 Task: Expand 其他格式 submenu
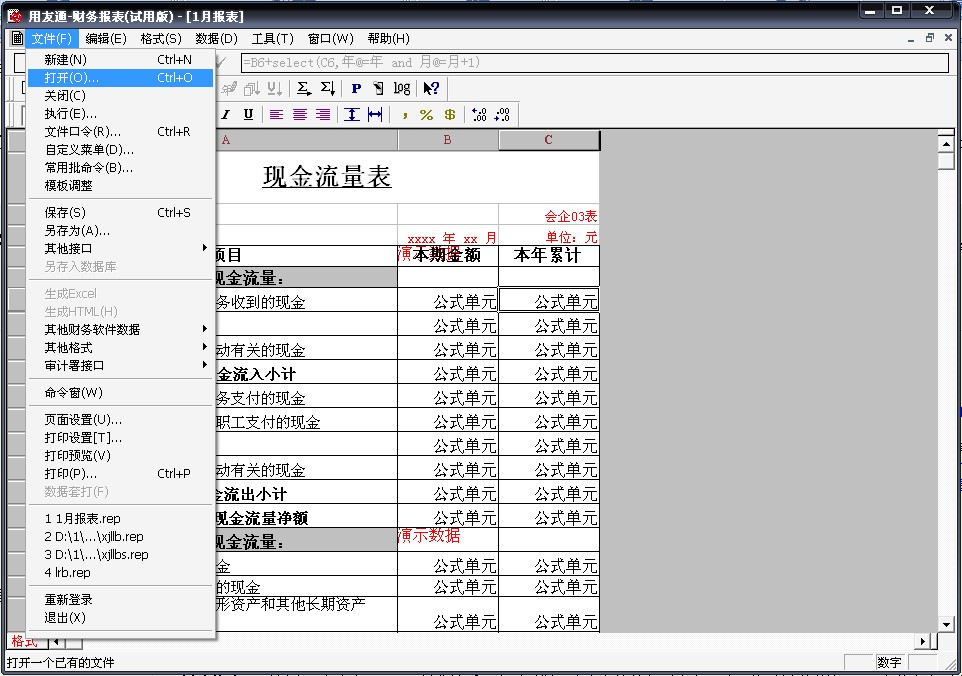tap(120, 348)
